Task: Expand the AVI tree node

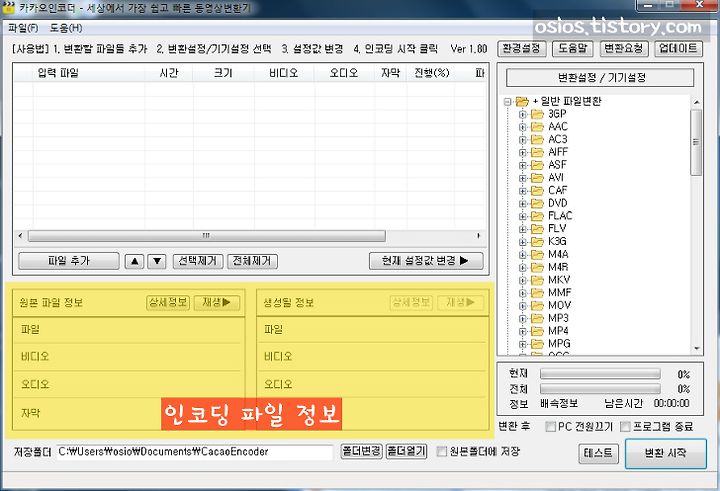Action: [x=523, y=178]
